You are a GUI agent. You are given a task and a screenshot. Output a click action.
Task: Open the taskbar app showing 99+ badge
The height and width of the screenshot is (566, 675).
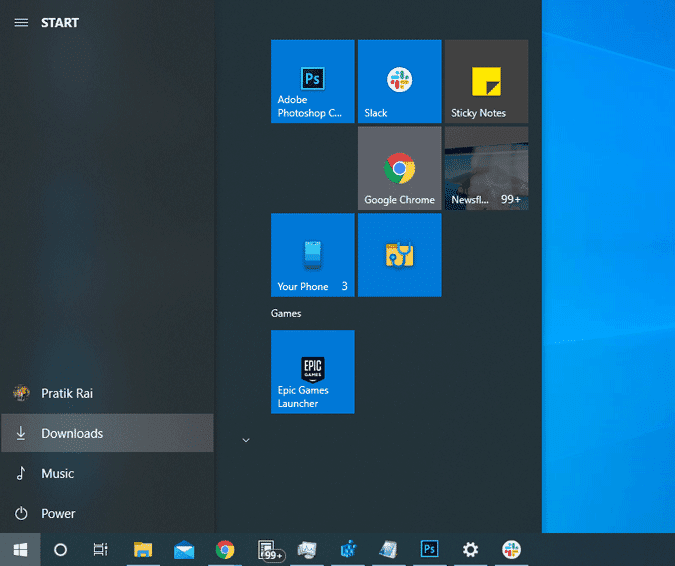(x=269, y=550)
